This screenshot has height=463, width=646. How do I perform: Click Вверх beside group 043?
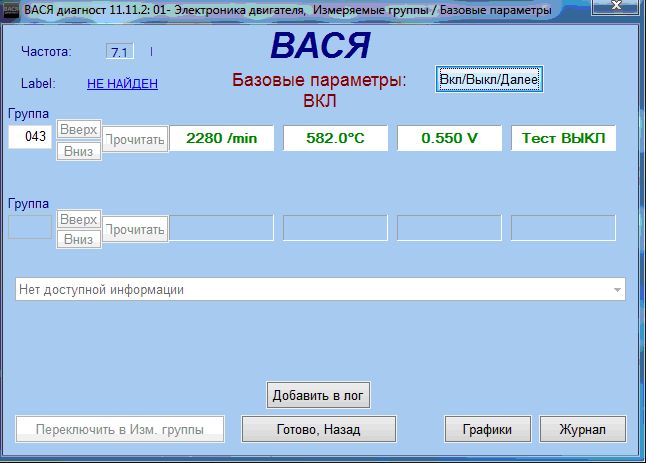tap(79, 129)
